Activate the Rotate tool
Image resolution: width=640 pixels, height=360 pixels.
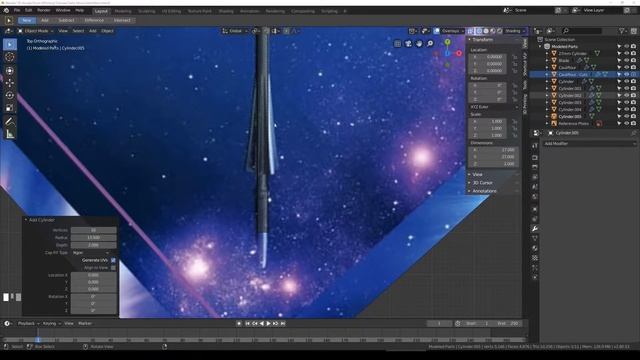pyautogui.click(x=10, y=95)
